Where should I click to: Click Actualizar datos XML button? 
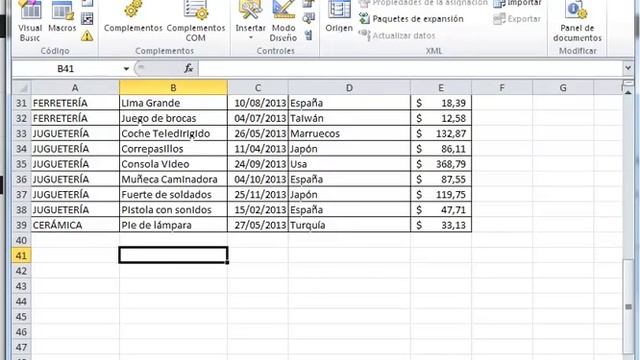pos(397,36)
